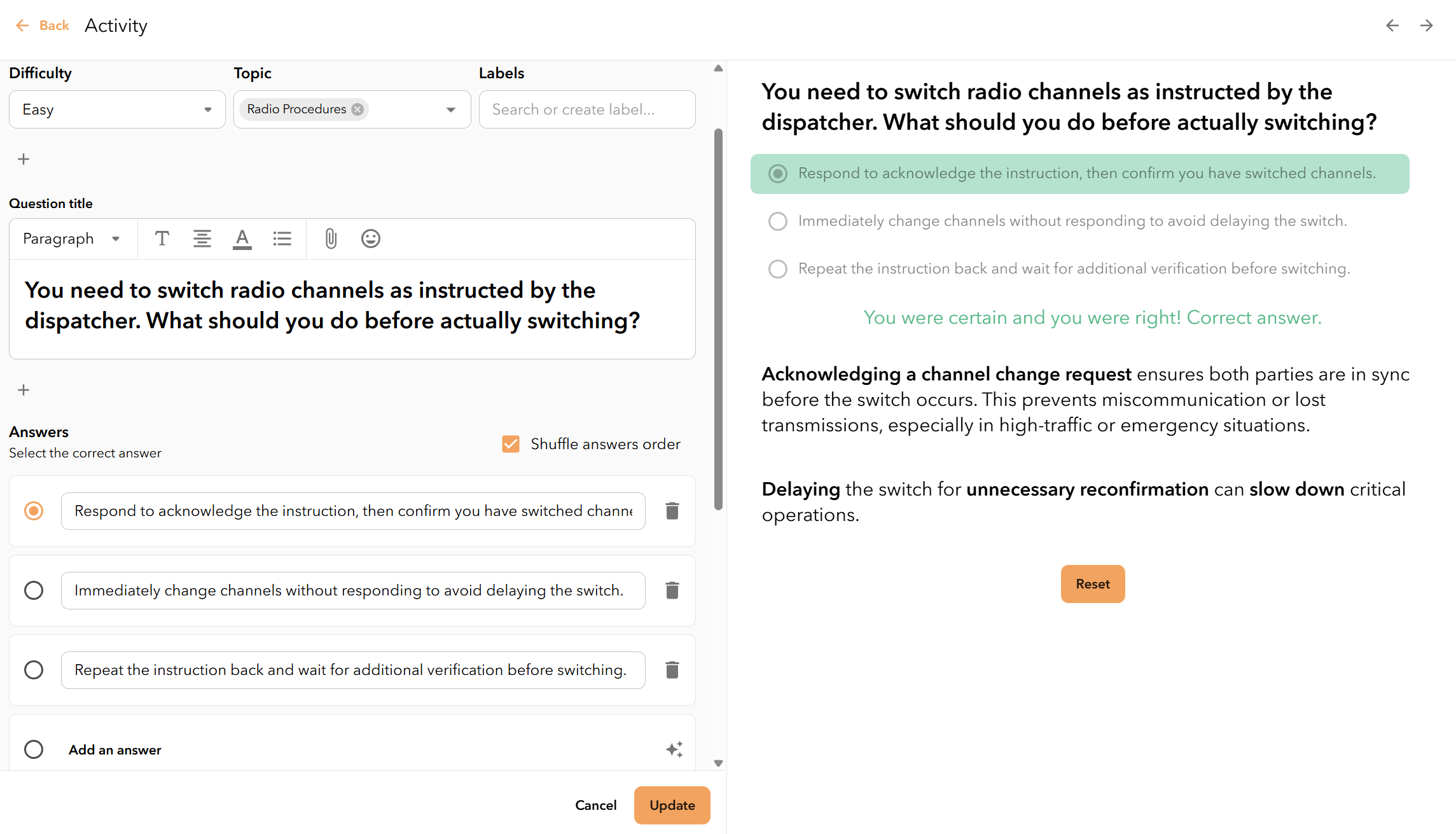Viewport: 1456px width, 834px height.
Task: Choose preview option 'Respond to acknowledge the instruction'
Action: click(x=1079, y=174)
